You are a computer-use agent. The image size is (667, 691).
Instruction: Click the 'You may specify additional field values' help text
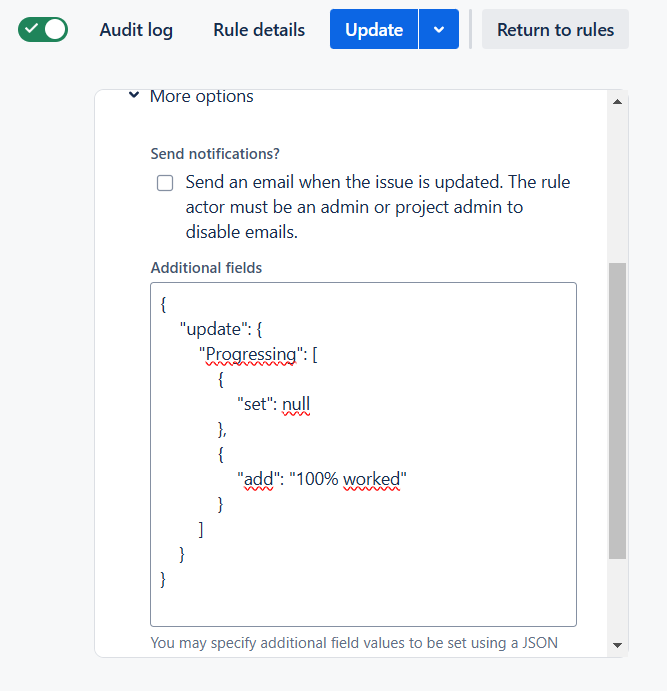point(354,643)
